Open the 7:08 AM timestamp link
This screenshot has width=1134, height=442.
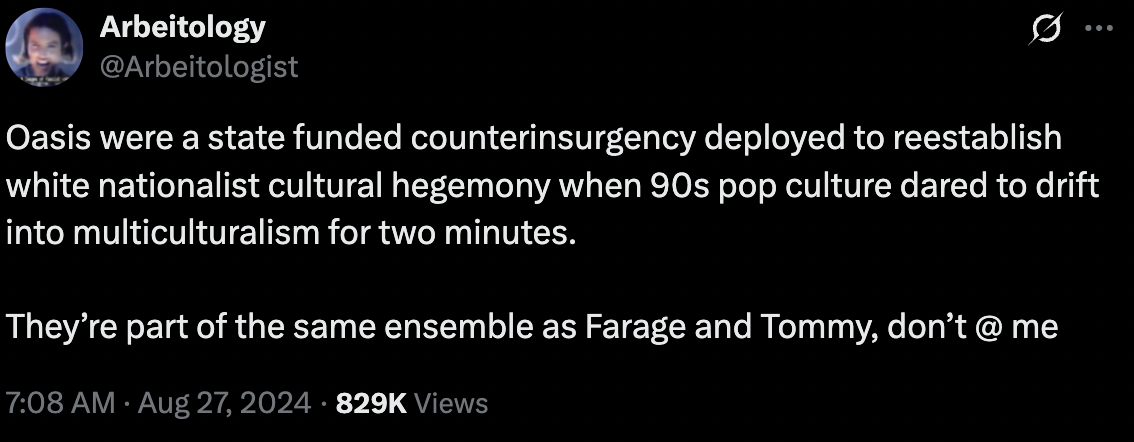click(x=60, y=403)
